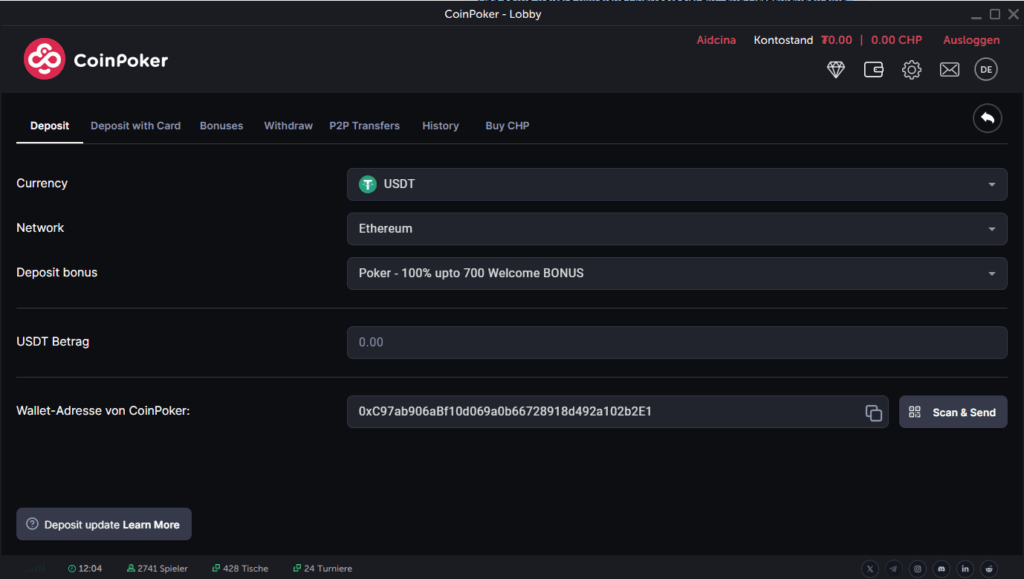Click the X social media icon

[x=870, y=568]
